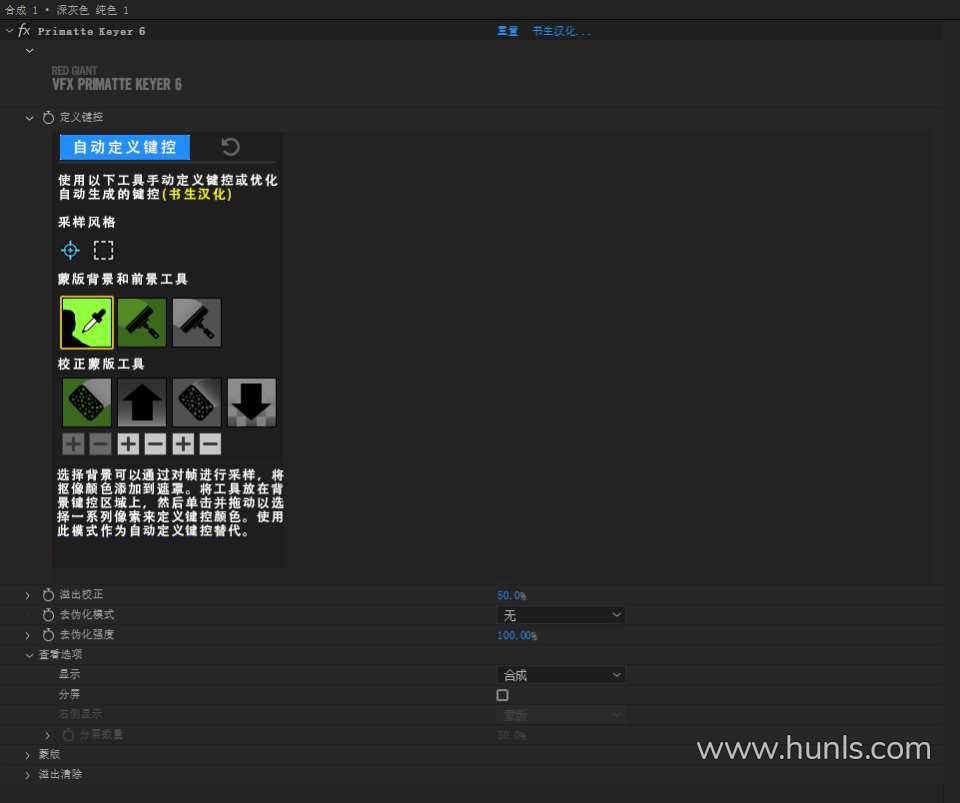Toggle stopwatch for 定义键控
This screenshot has height=803, width=960.
48,118
